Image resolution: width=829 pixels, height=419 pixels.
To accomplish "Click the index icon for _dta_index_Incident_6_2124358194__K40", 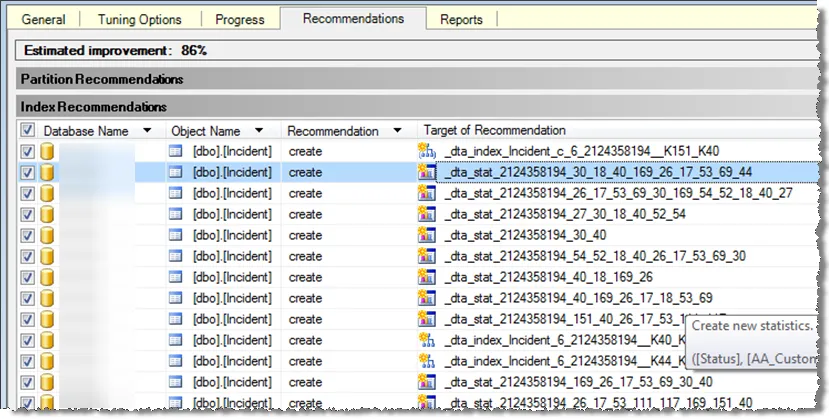I will (426, 340).
